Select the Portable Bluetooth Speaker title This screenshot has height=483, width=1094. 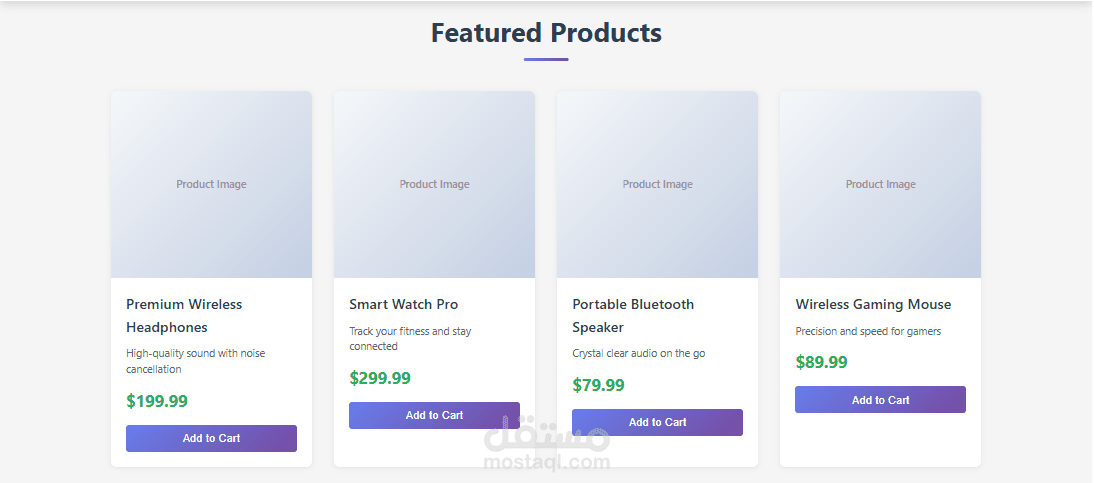[x=633, y=315]
